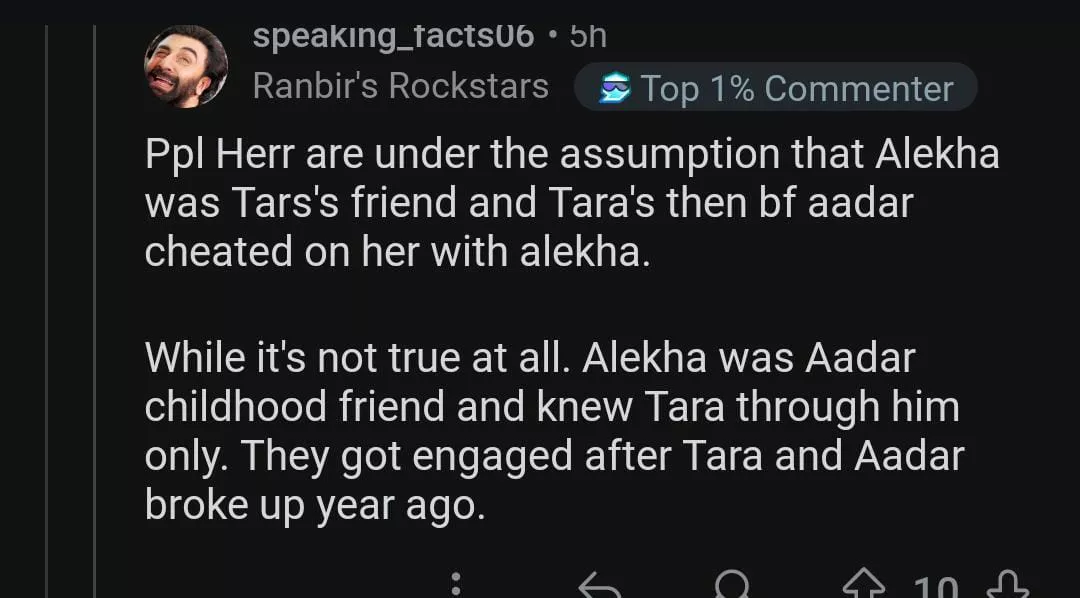Upvote the comment by speaking_facts06
Viewport: 1080px width, 598px height.
pos(863,586)
